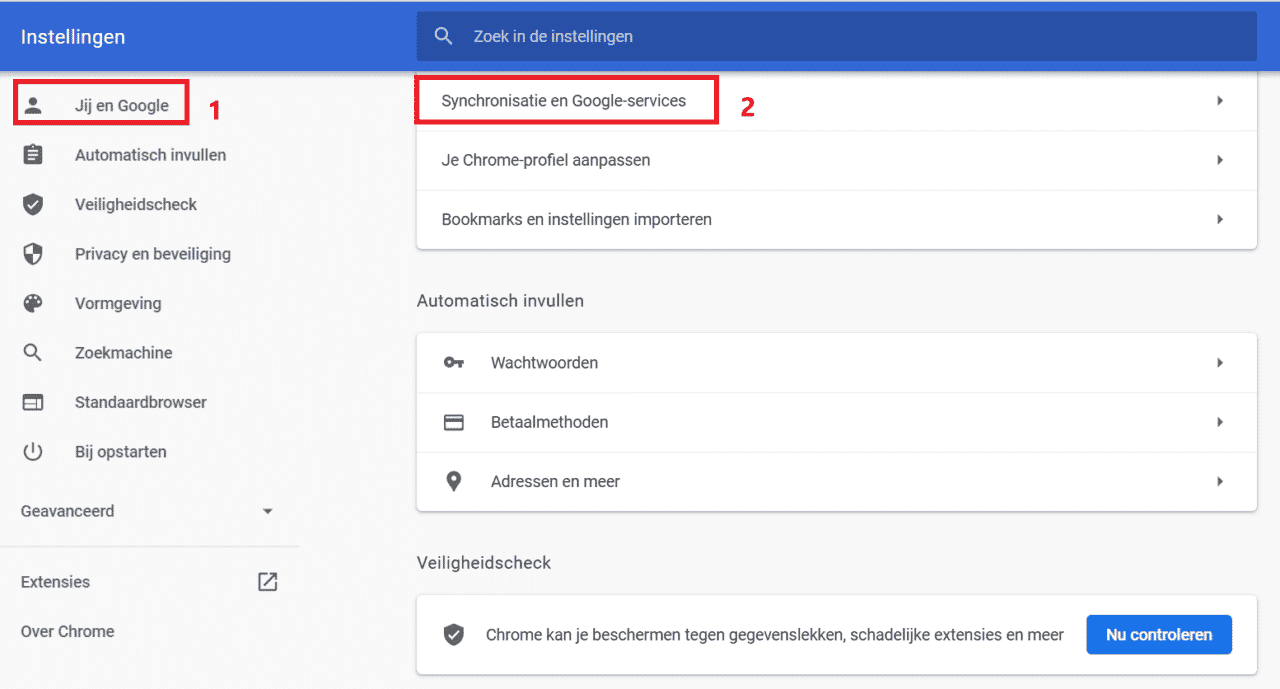Click the Zoek in de instellingen search field

click(x=836, y=36)
